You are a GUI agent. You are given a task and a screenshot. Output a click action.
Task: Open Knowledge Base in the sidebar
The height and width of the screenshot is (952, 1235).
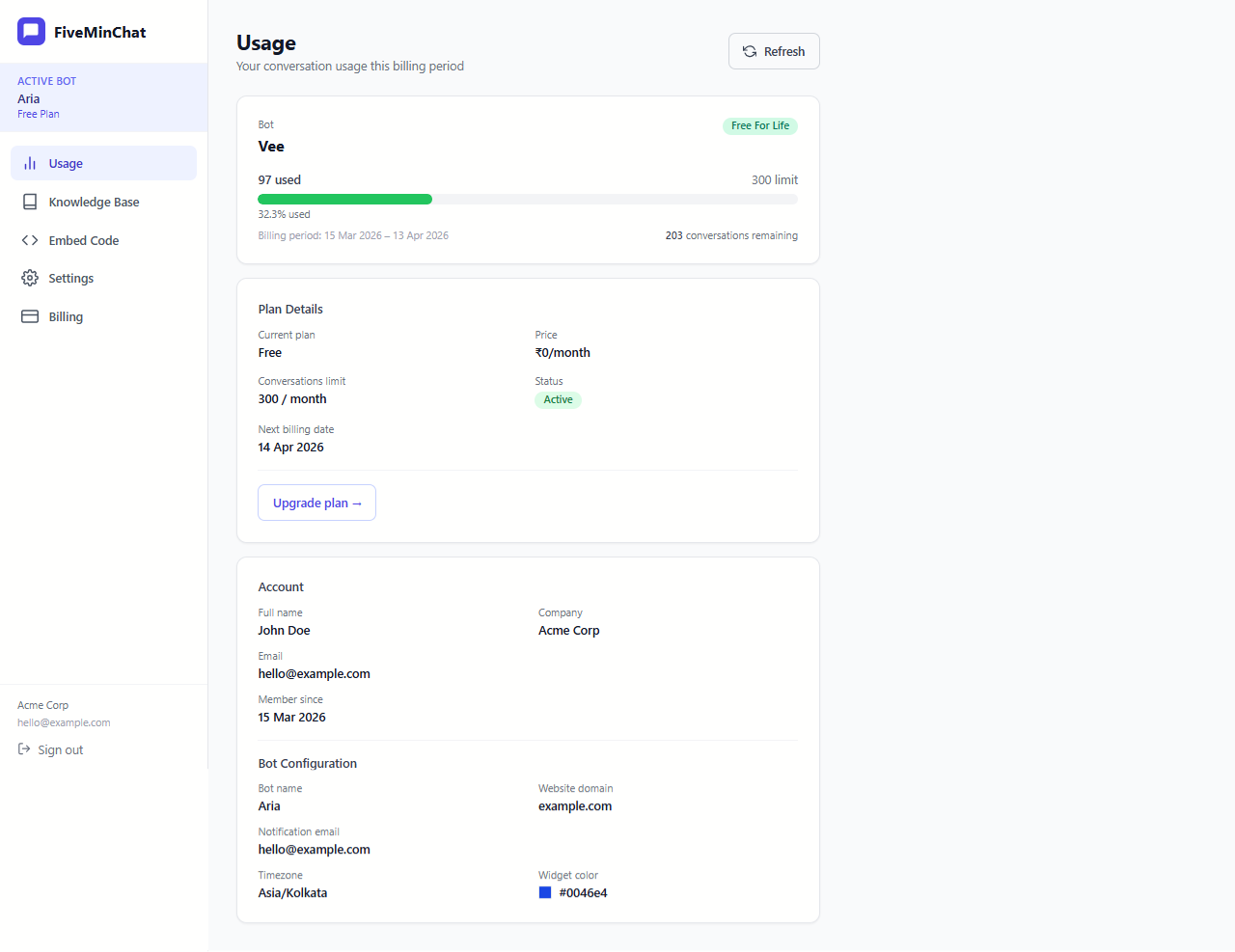coord(103,202)
